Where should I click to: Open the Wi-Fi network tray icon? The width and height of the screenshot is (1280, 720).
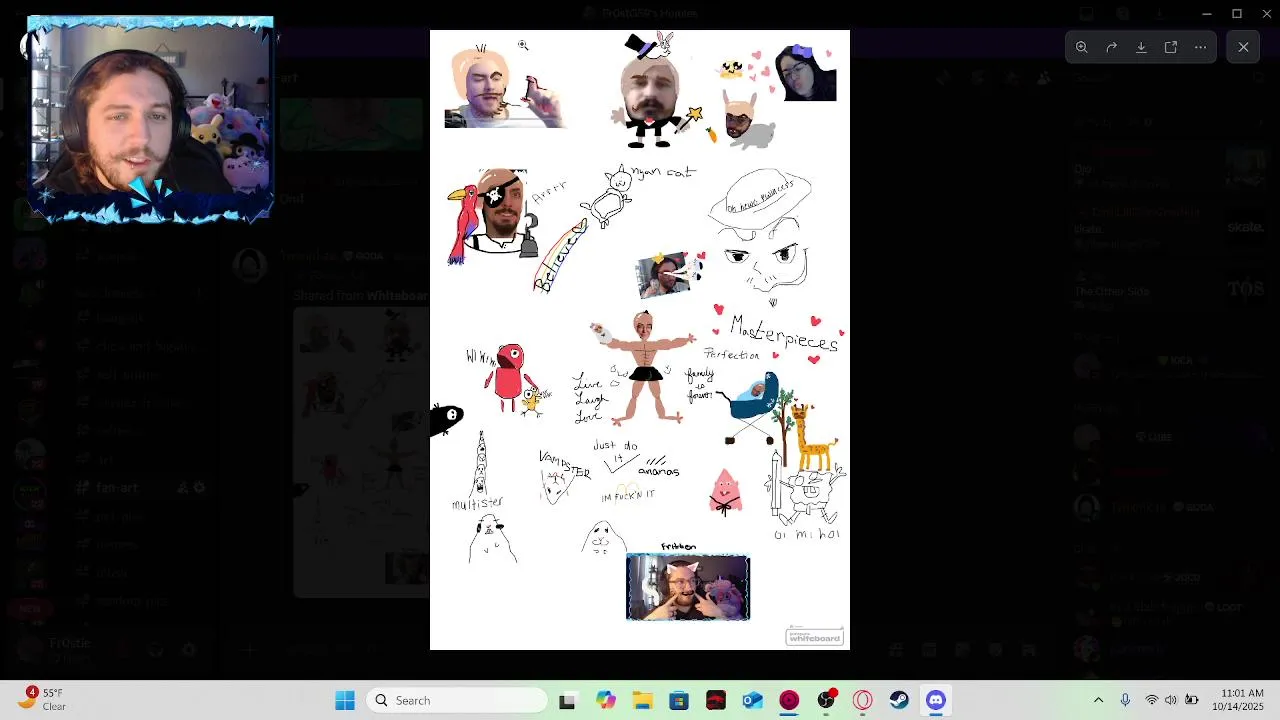point(1152,700)
